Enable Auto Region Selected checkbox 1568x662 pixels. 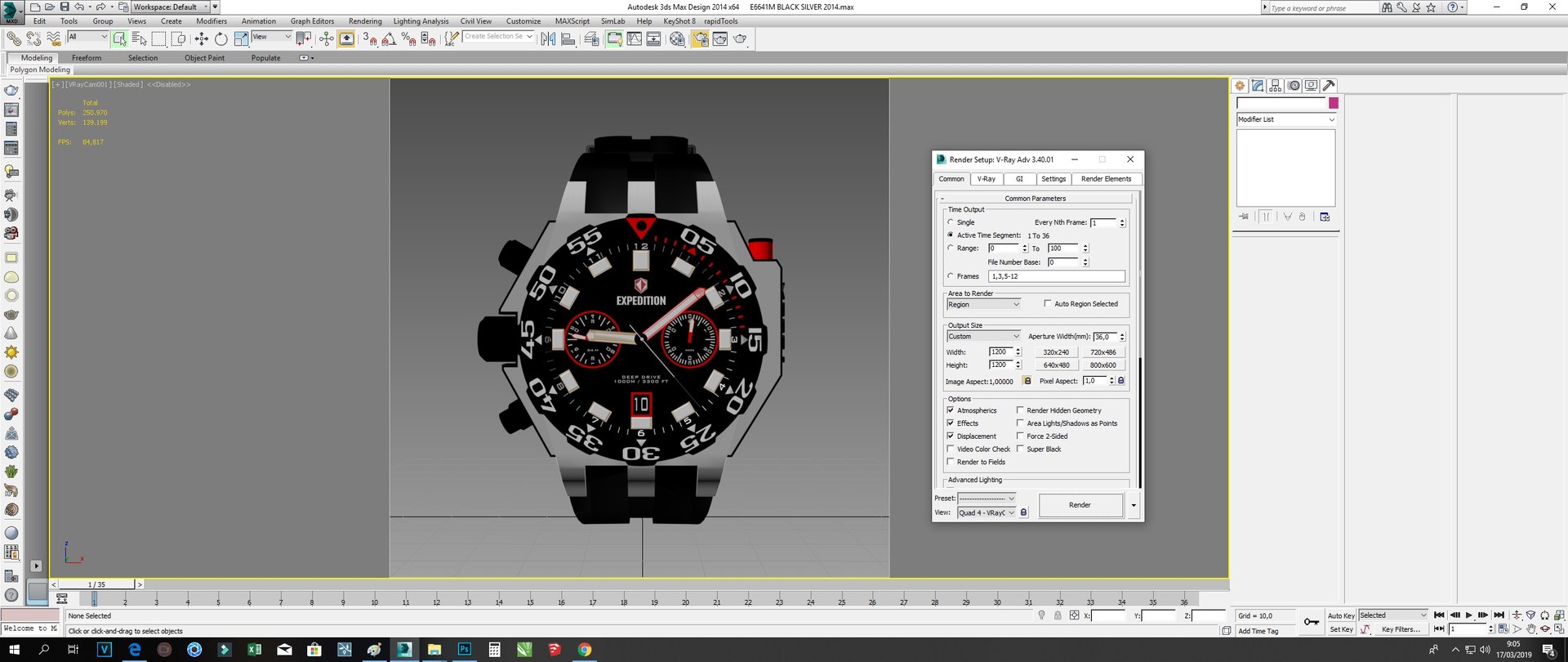click(x=1048, y=303)
